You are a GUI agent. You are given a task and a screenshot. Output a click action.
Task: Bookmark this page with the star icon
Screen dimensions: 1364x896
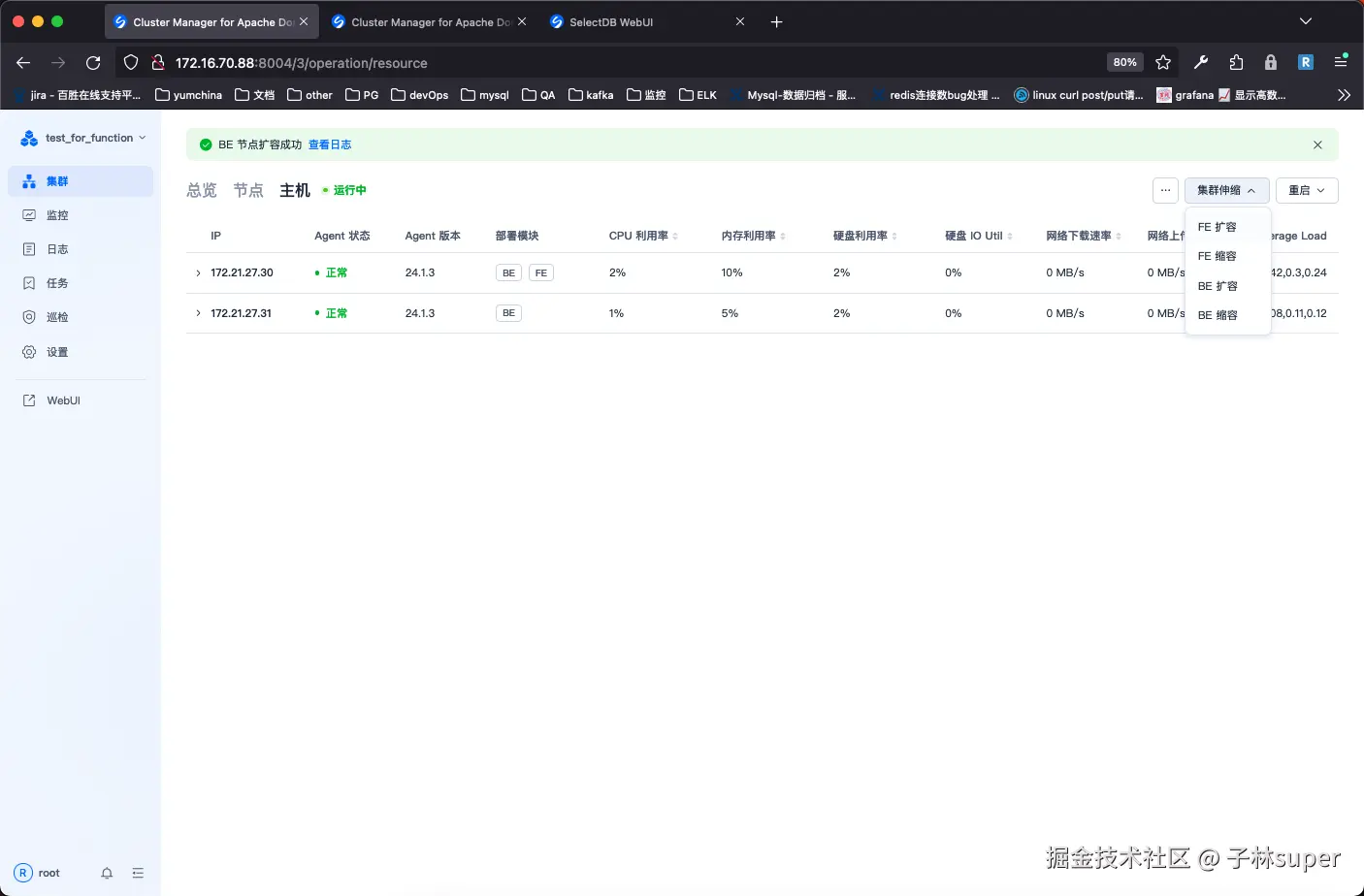point(1163,63)
